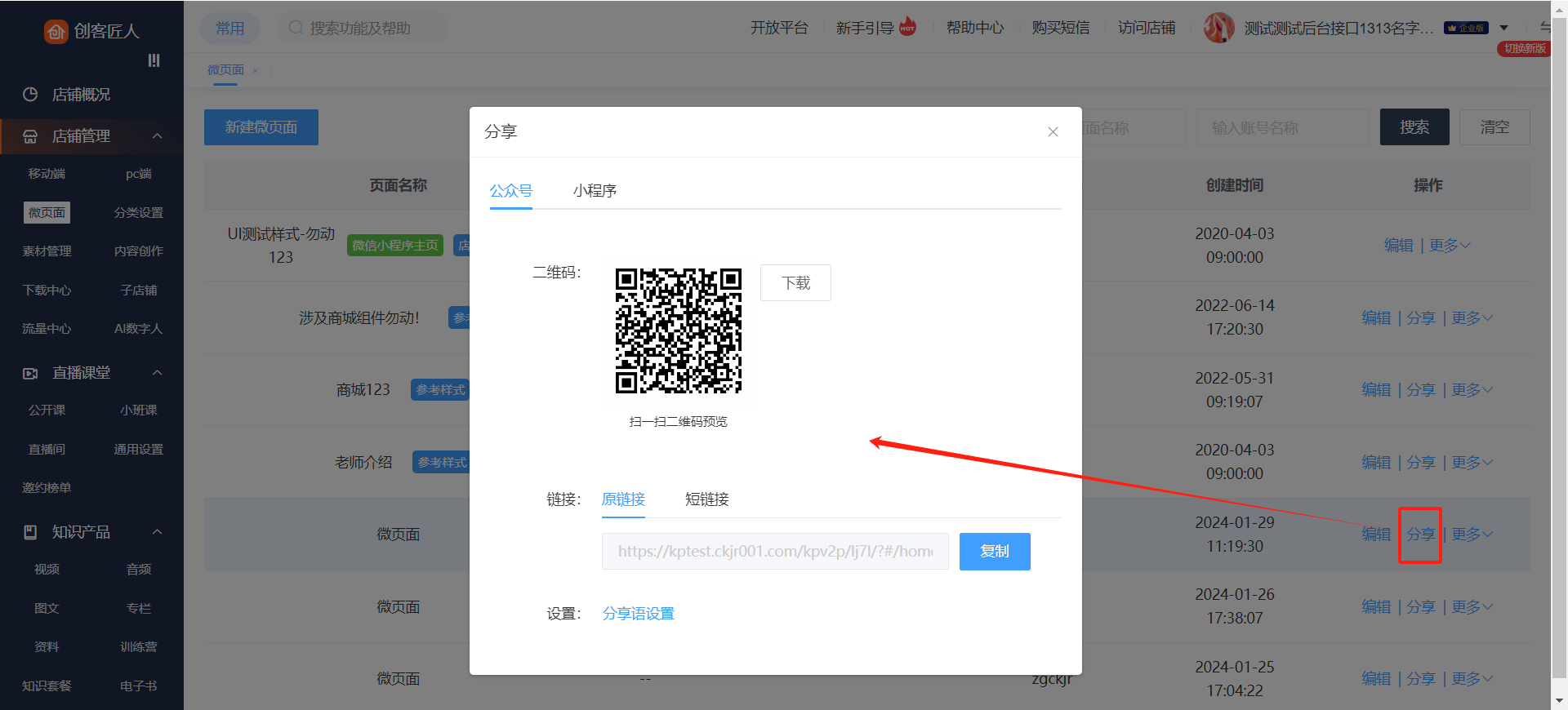The height and width of the screenshot is (710, 1568).
Task: Click the 直播课堂 video icon
Action: pyautogui.click(x=30, y=373)
